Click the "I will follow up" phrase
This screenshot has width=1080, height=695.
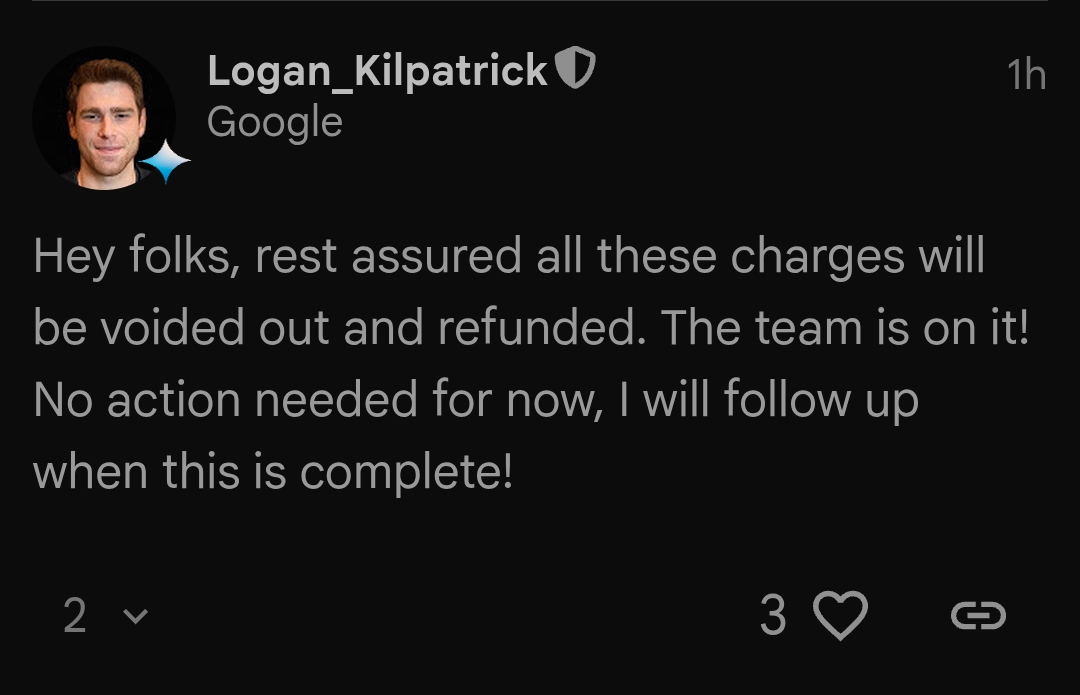[x=780, y=401]
